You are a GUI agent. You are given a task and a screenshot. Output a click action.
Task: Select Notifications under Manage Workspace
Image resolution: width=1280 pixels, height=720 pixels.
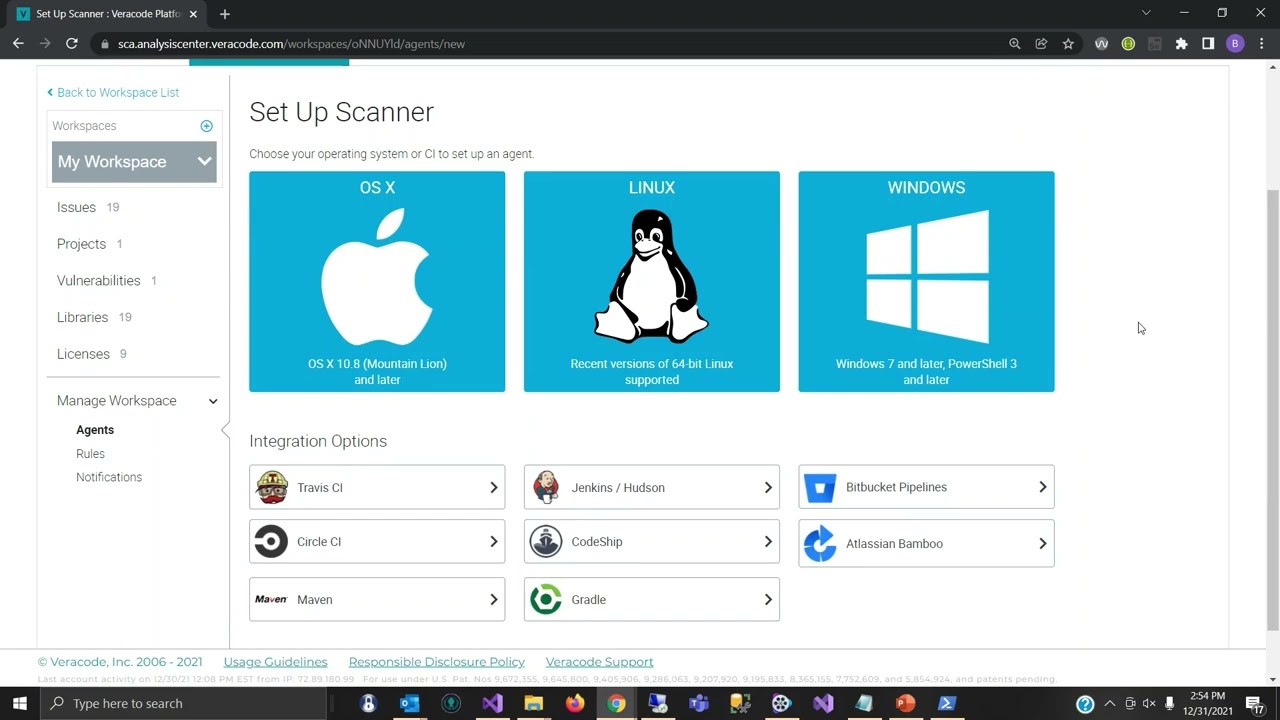[109, 477]
